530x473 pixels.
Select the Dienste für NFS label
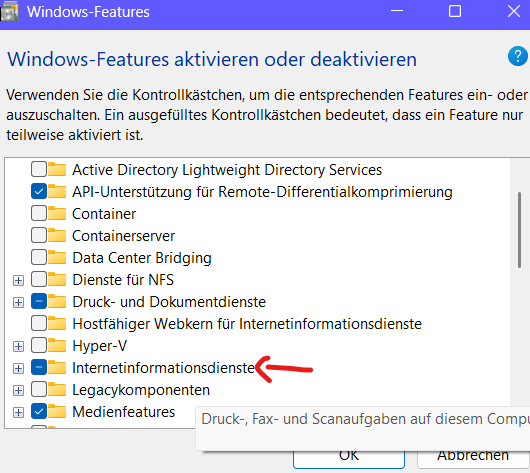[x=123, y=280]
